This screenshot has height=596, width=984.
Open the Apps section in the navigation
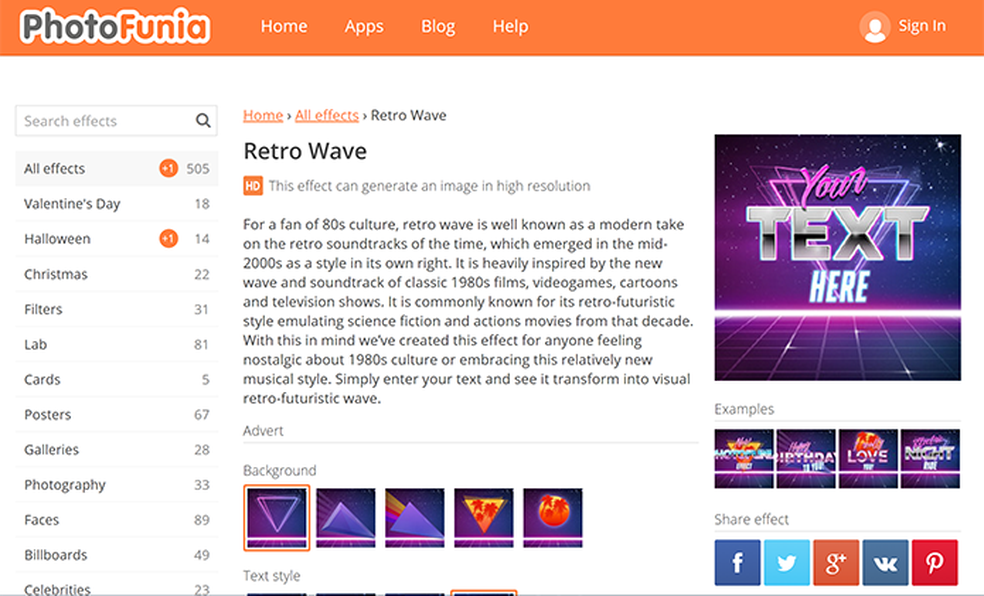(x=364, y=27)
